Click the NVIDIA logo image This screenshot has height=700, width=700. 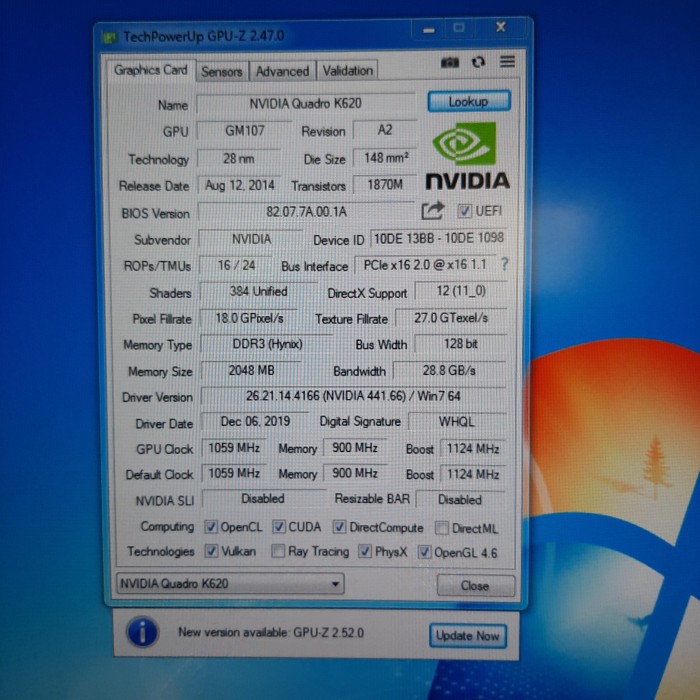467,156
